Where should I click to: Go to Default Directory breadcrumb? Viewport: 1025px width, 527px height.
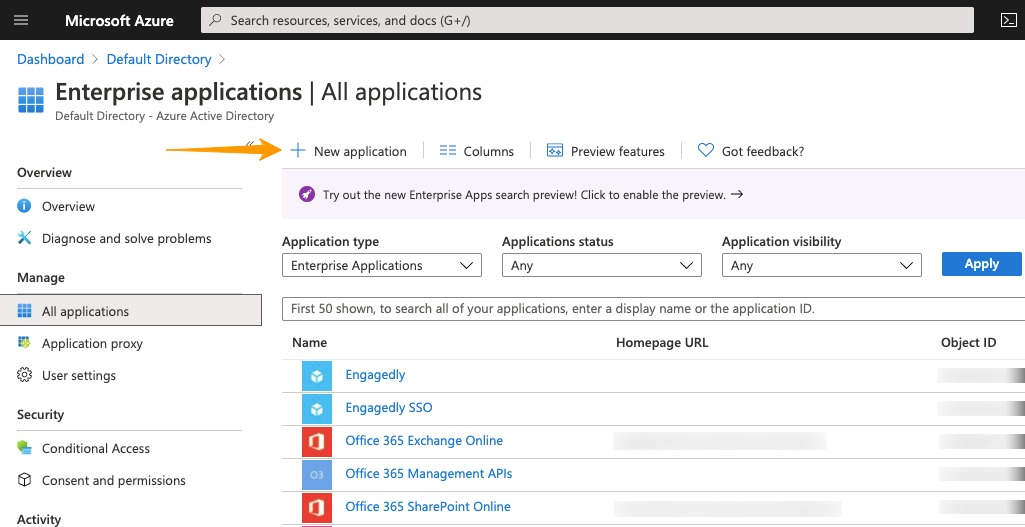pyautogui.click(x=159, y=59)
